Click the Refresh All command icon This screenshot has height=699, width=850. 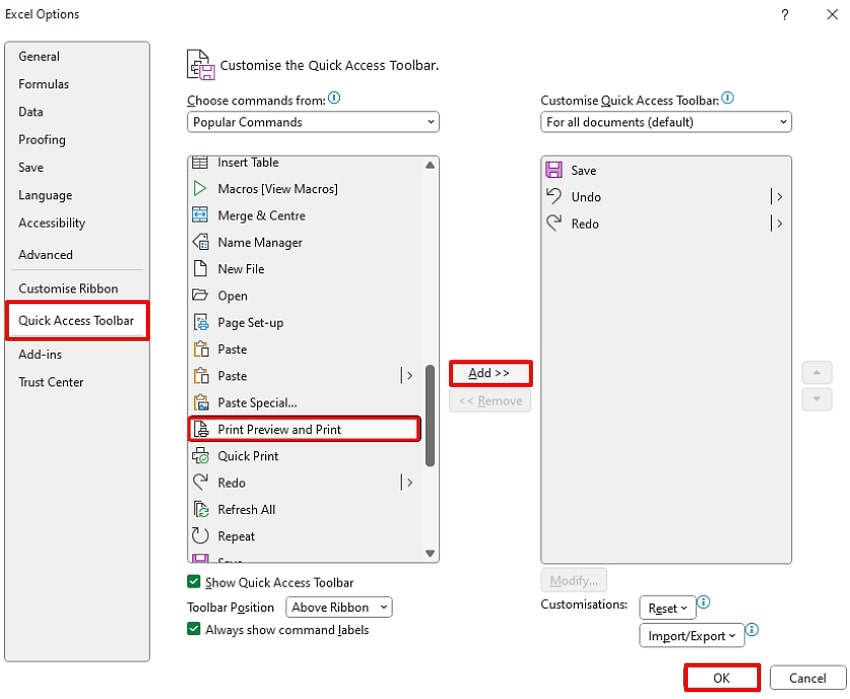204,509
